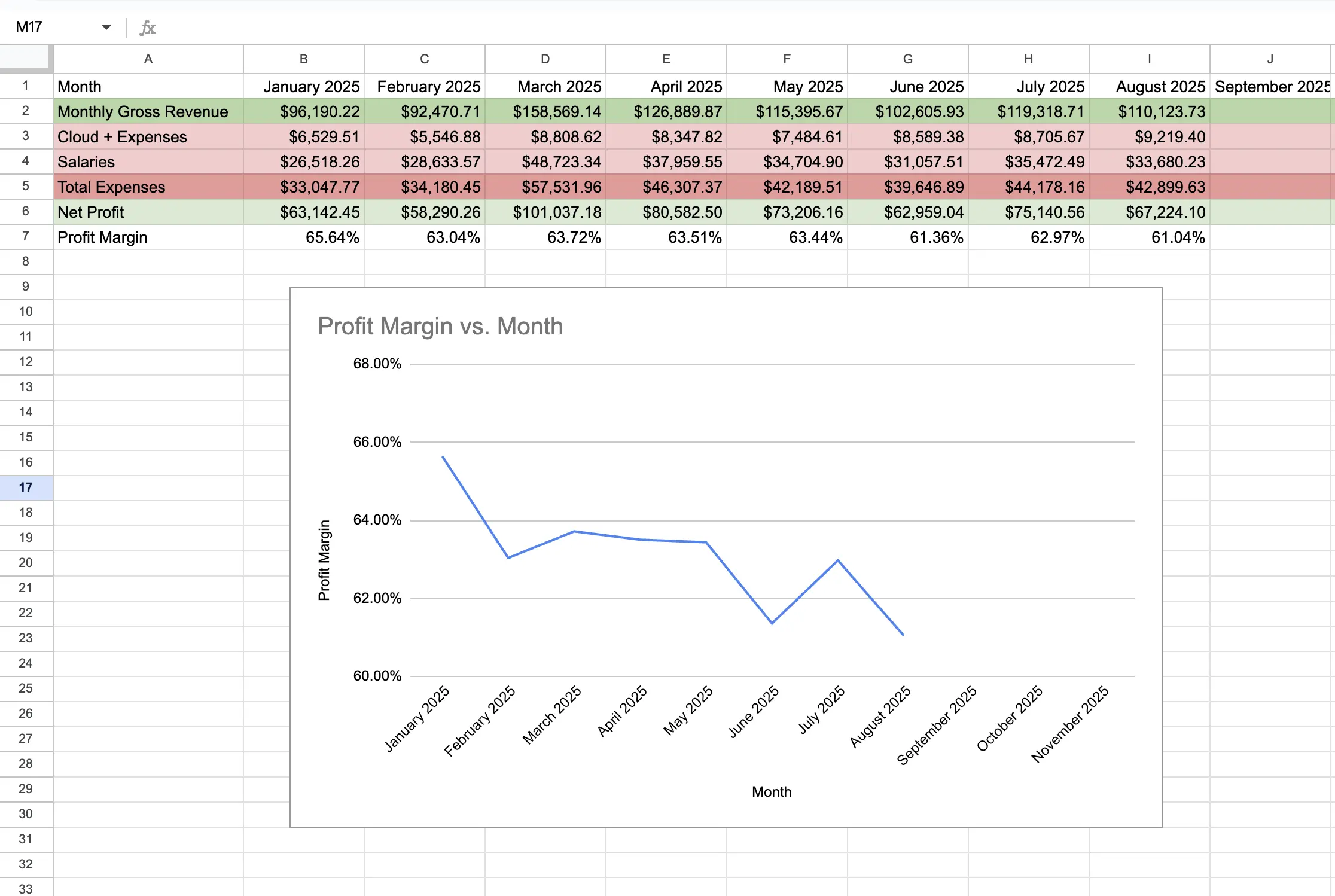Click the formula bar input area

(x=718, y=28)
